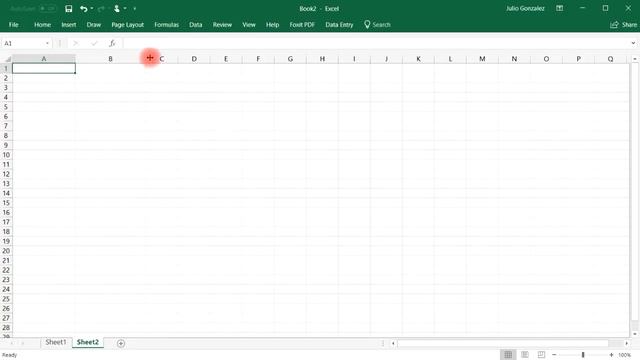This screenshot has width=640, height=360.
Task: Click the Undo arrow icon
Action: [x=84, y=9]
